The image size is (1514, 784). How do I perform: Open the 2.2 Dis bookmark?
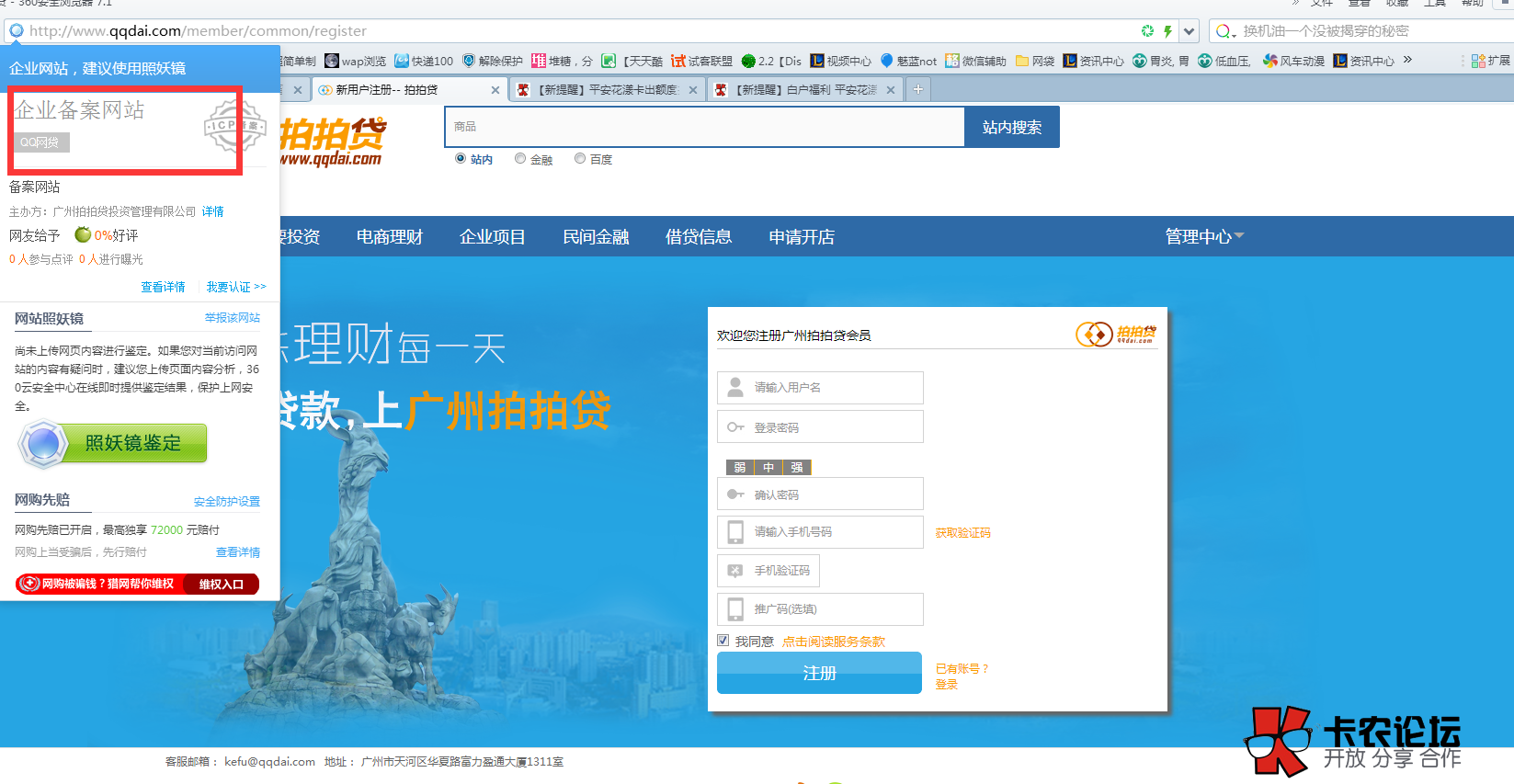point(771,61)
